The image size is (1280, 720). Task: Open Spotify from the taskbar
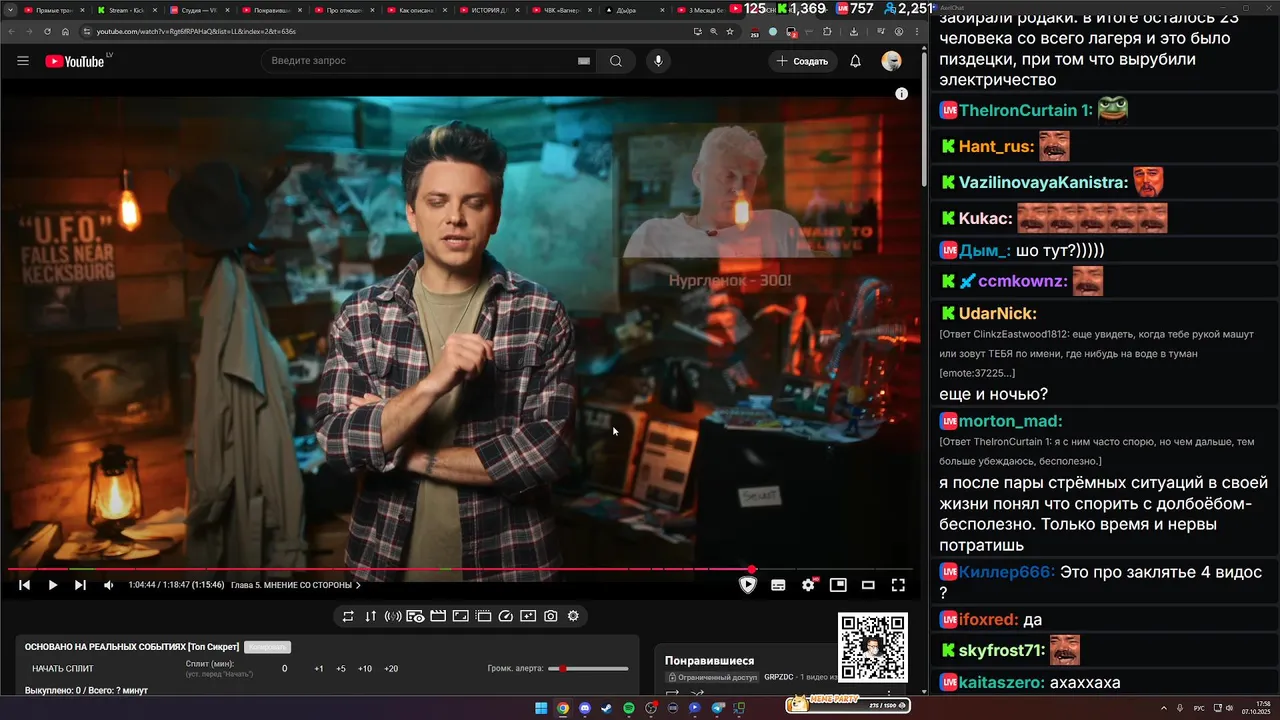click(x=629, y=708)
